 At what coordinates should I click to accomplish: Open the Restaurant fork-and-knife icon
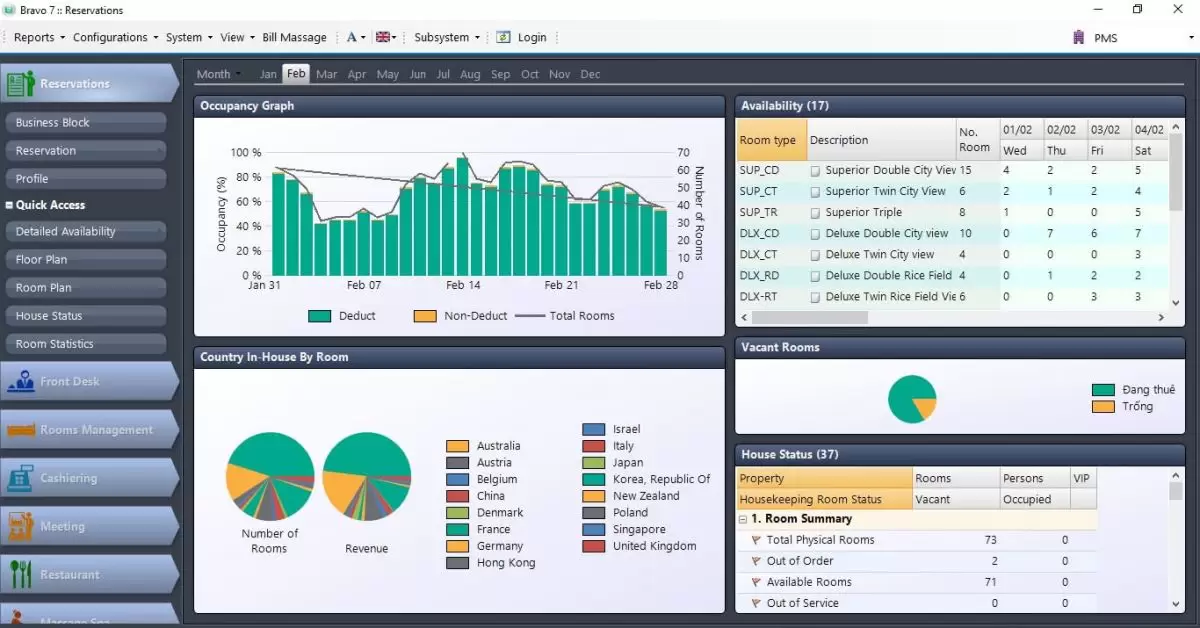click(21, 574)
